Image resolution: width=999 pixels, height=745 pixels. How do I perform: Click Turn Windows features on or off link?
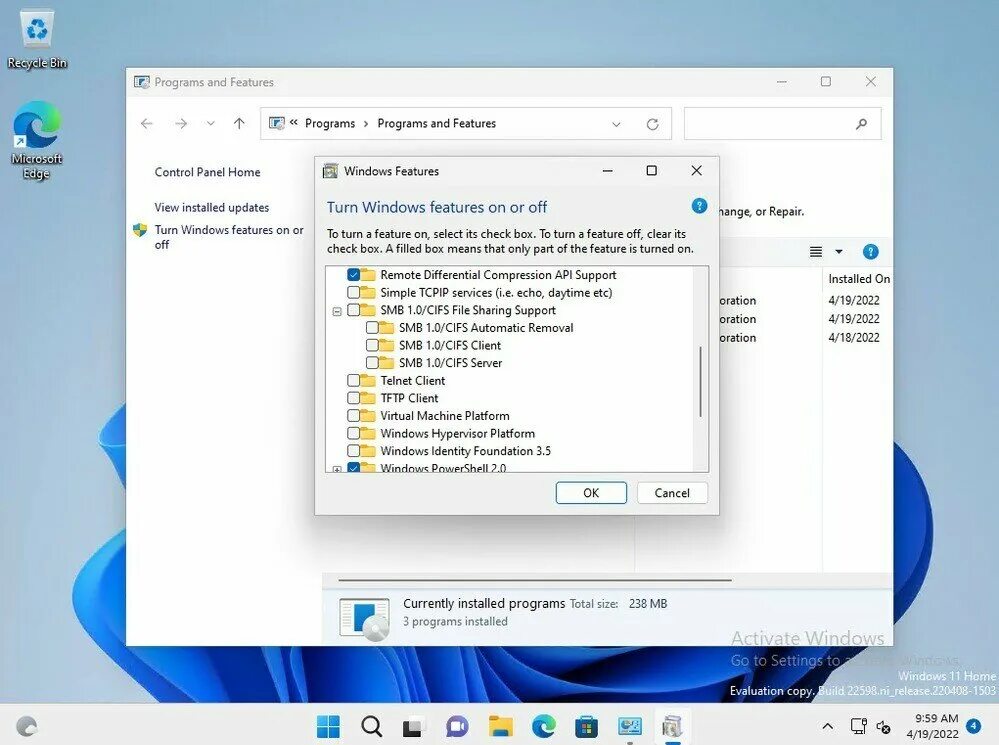click(x=229, y=237)
